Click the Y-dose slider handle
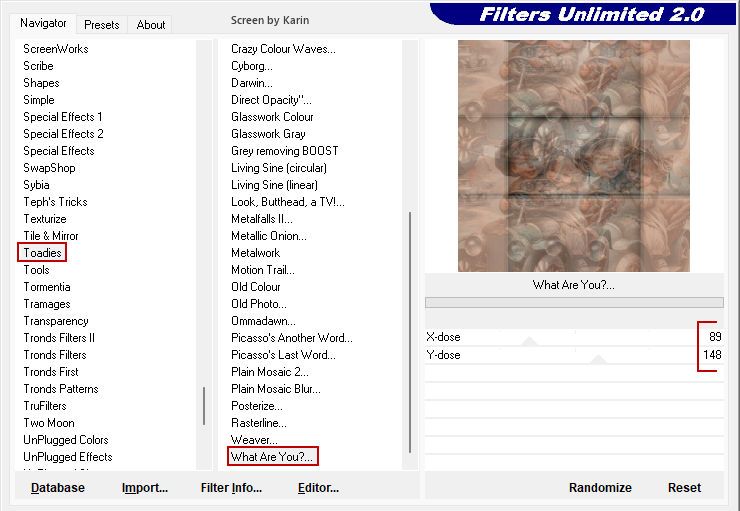Image resolution: width=740 pixels, height=511 pixels. point(597,359)
